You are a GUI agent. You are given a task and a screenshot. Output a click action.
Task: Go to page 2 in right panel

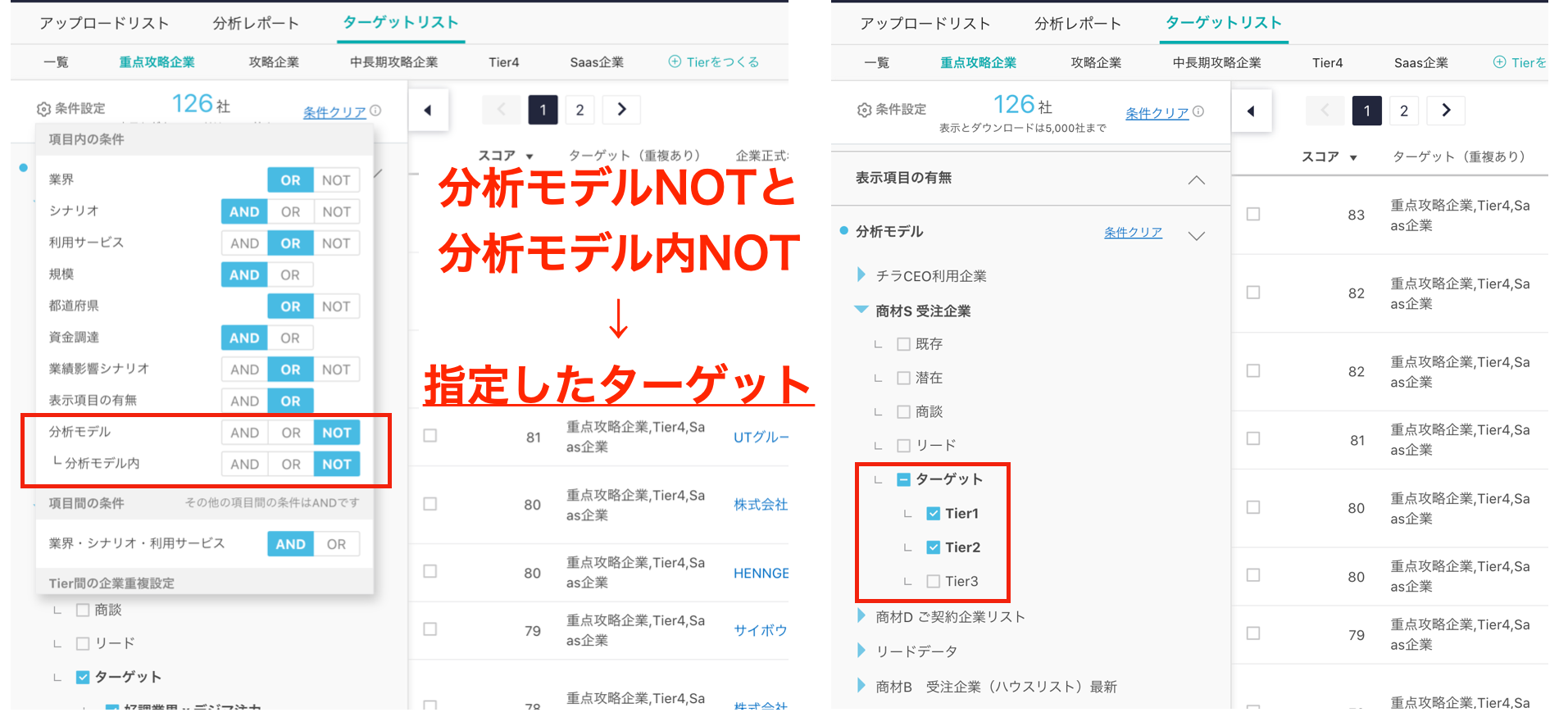point(1404,111)
